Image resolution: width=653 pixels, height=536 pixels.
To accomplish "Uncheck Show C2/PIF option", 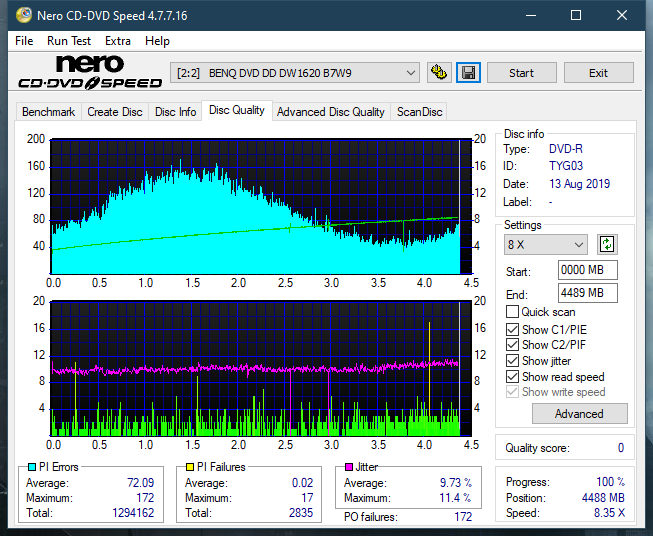I will (512, 344).
